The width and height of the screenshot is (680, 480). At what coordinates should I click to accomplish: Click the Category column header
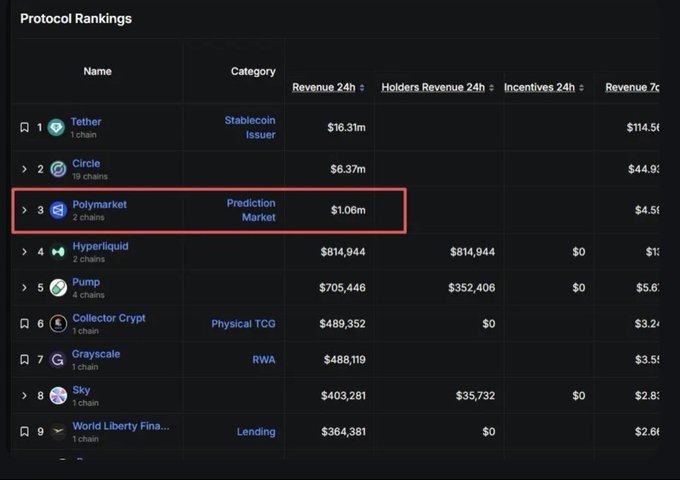pos(253,72)
